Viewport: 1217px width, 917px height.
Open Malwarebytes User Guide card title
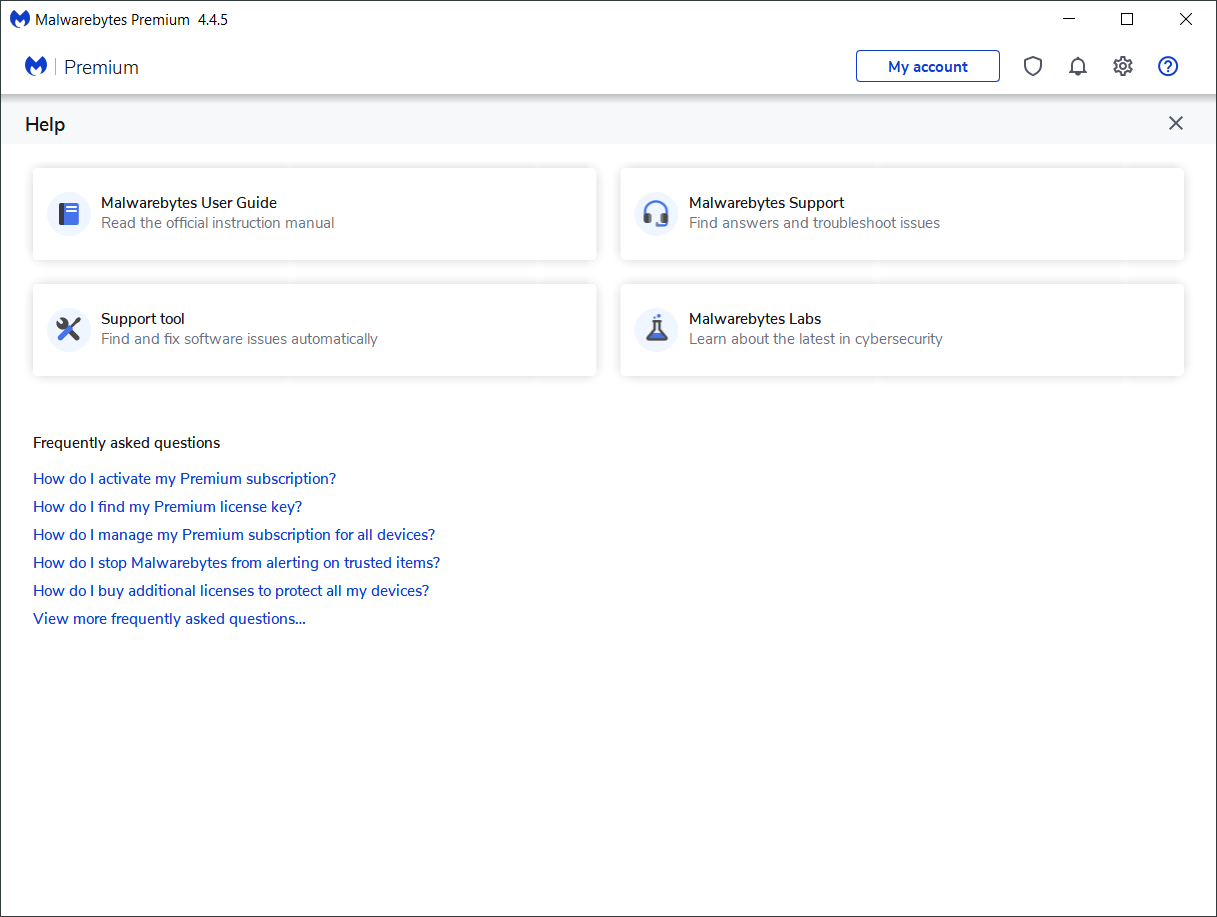point(189,202)
